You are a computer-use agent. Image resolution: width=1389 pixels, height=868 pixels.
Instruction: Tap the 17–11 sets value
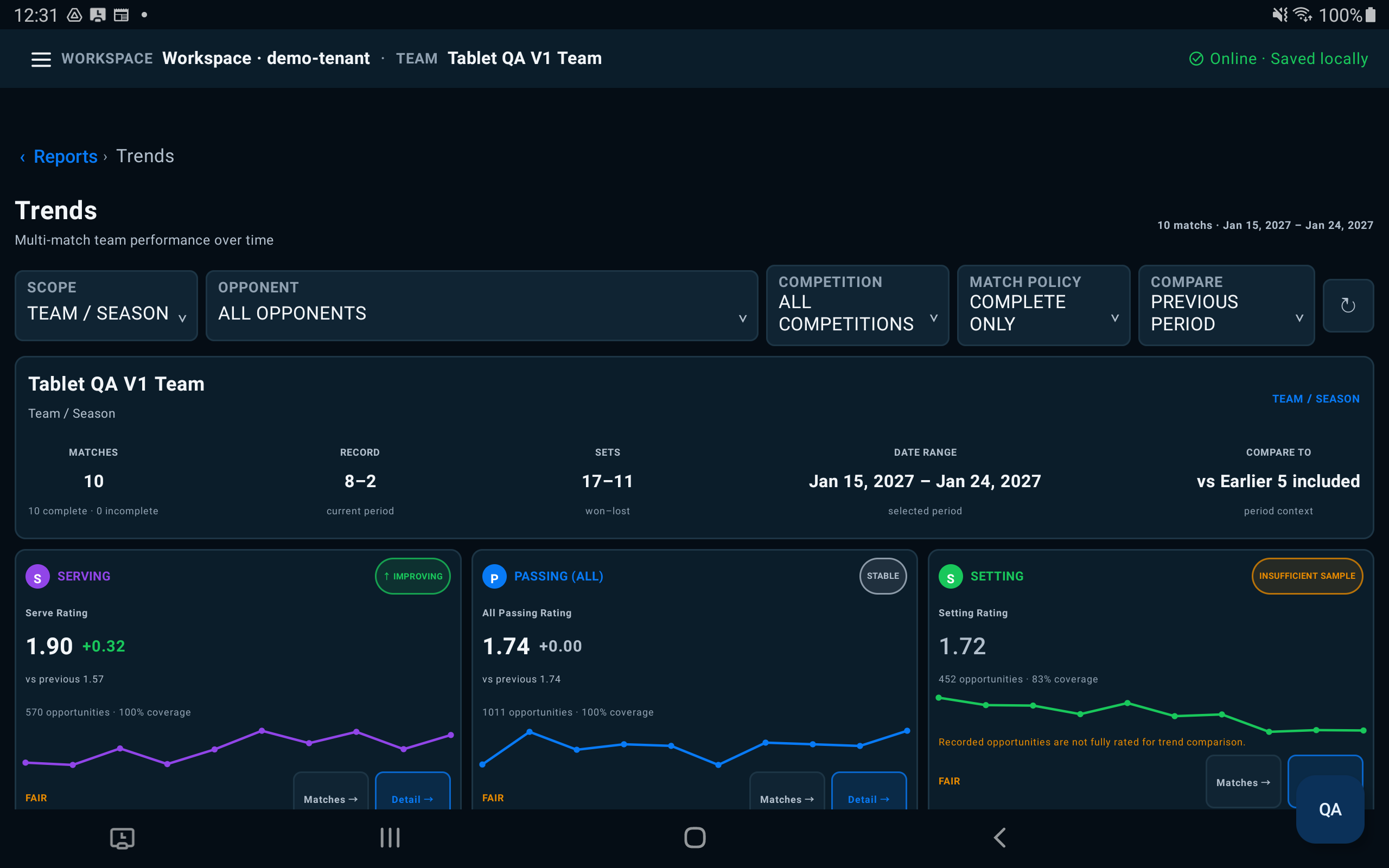pos(607,481)
